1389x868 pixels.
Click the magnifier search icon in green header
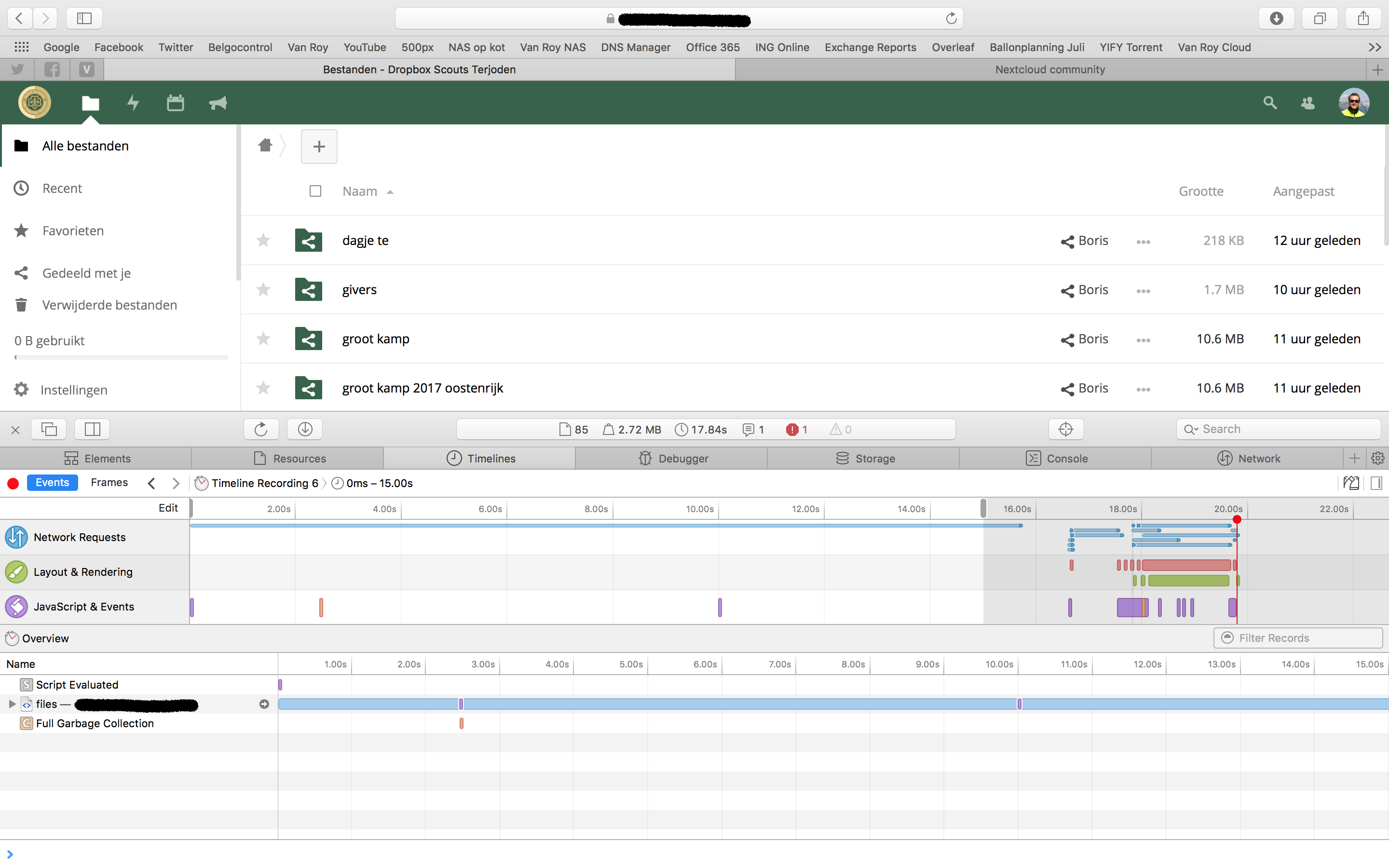click(x=1269, y=103)
